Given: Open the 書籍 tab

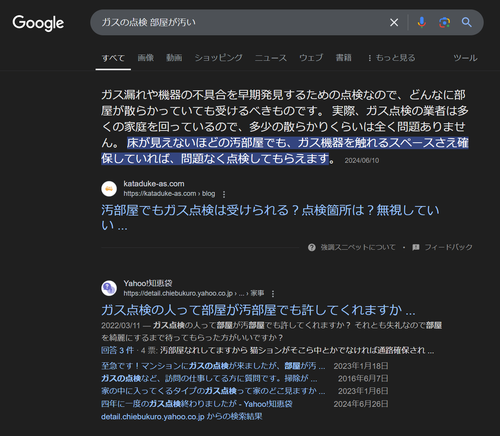Looking at the screenshot, I should pyautogui.click(x=343, y=58).
